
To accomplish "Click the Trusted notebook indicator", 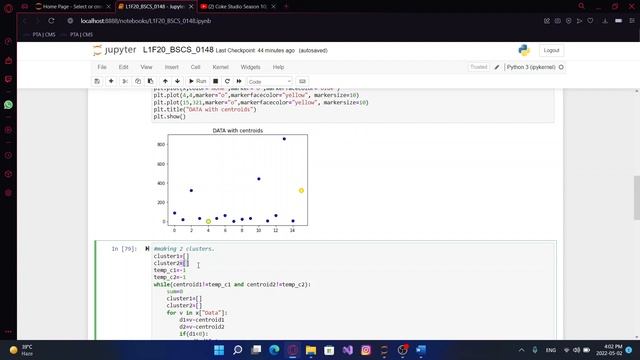I will point(478,67).
